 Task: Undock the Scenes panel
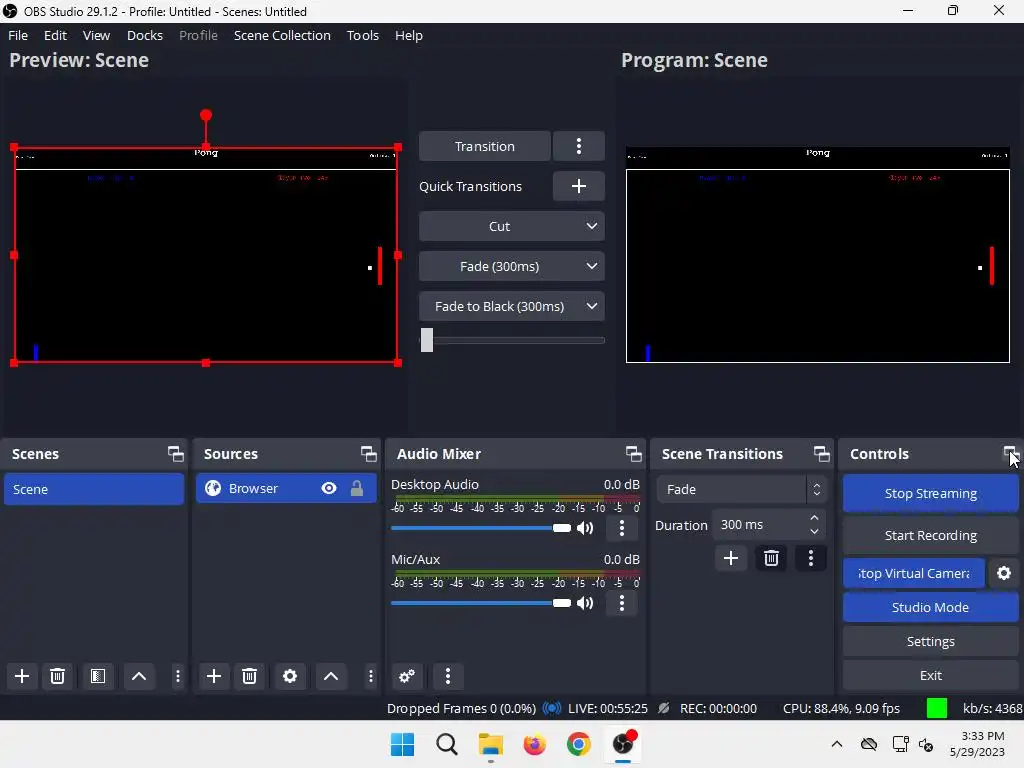click(x=176, y=454)
